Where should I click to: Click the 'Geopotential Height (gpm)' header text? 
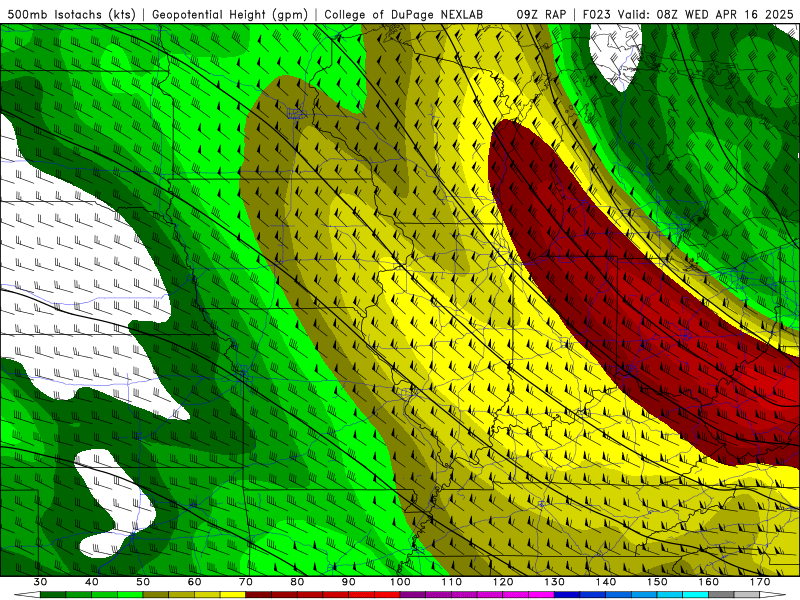click(230, 15)
